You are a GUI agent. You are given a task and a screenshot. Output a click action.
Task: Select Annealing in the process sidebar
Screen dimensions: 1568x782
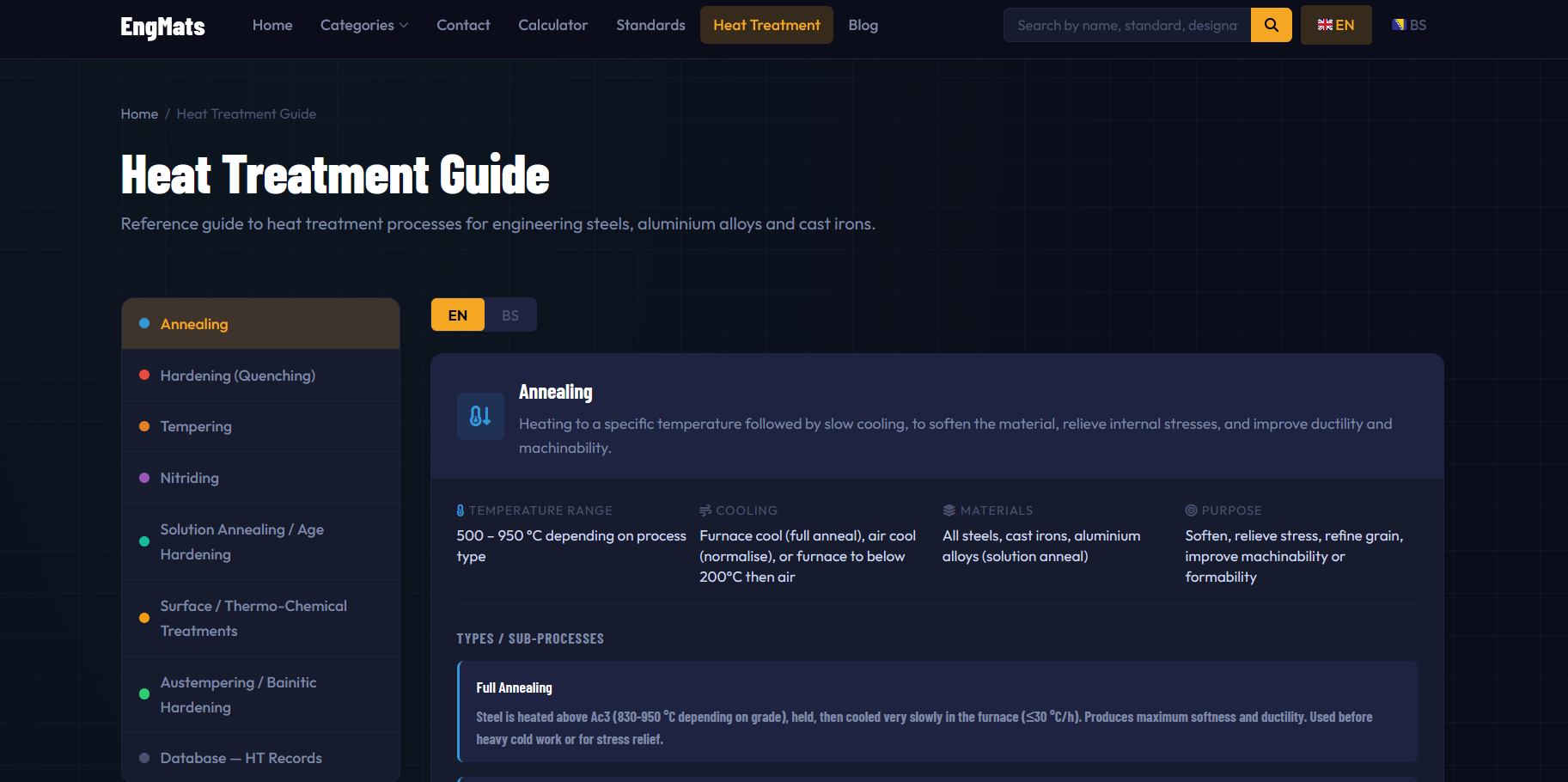(x=261, y=324)
